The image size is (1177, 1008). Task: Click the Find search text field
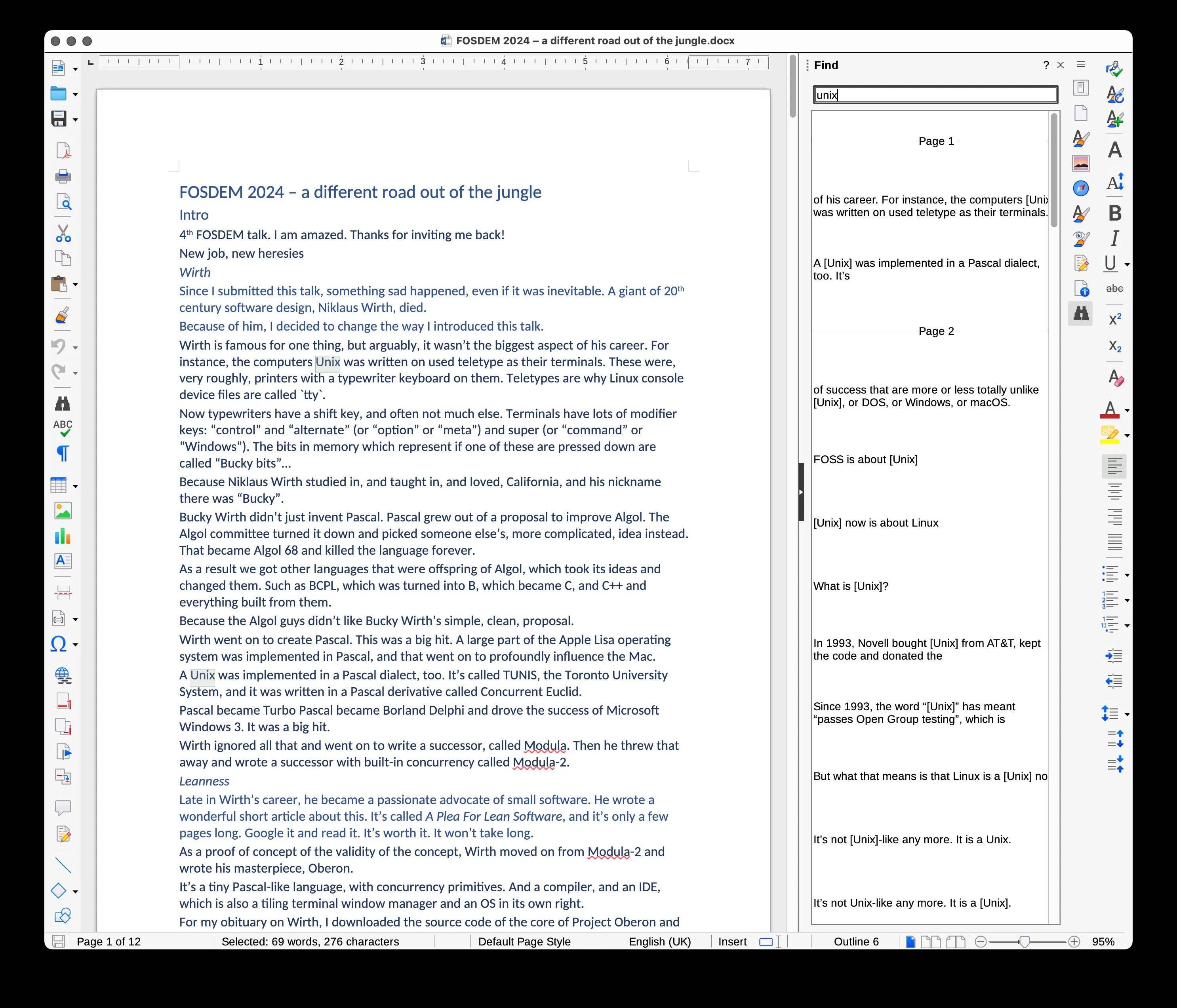[x=935, y=95]
